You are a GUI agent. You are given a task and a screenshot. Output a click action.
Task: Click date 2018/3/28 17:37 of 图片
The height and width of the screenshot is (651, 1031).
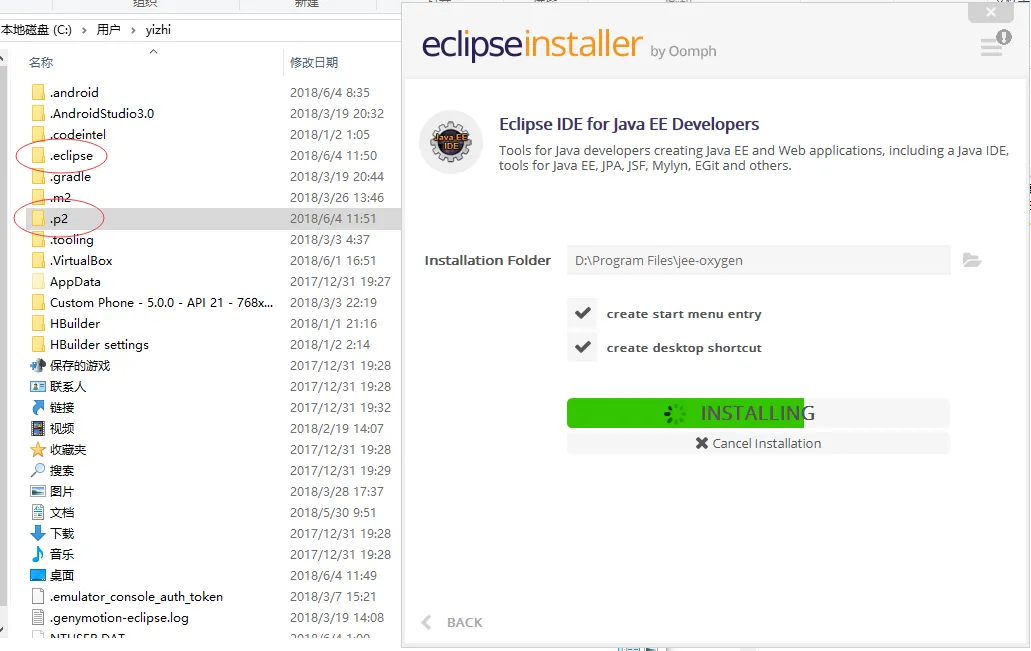coord(337,491)
